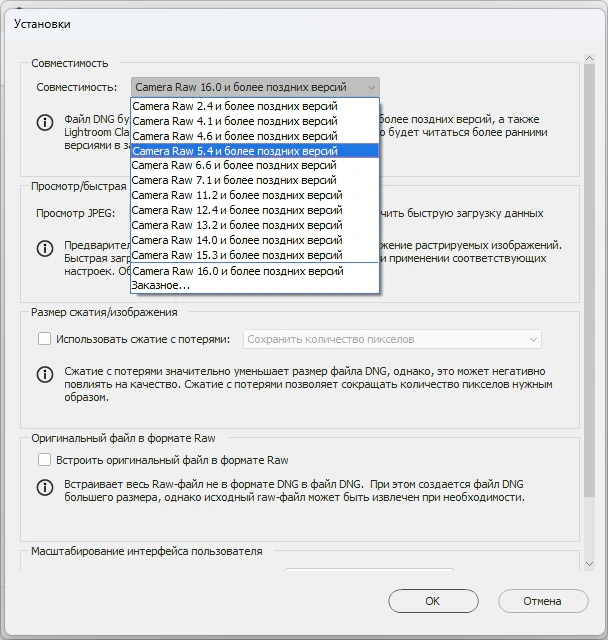The width and height of the screenshot is (608, 640).
Task: Click scrollbar up arrow
Action: pyautogui.click(x=589, y=58)
